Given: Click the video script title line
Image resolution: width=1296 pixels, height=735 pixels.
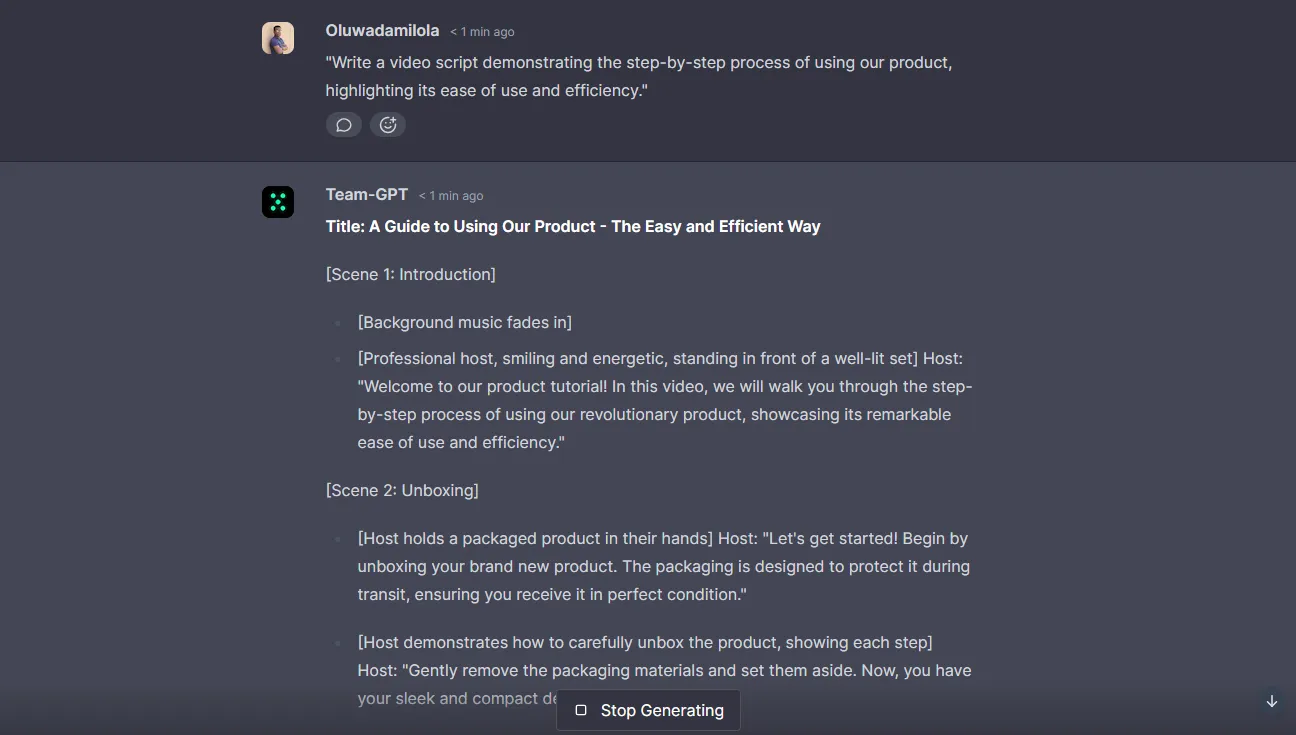Looking at the screenshot, I should pyautogui.click(x=572, y=226).
